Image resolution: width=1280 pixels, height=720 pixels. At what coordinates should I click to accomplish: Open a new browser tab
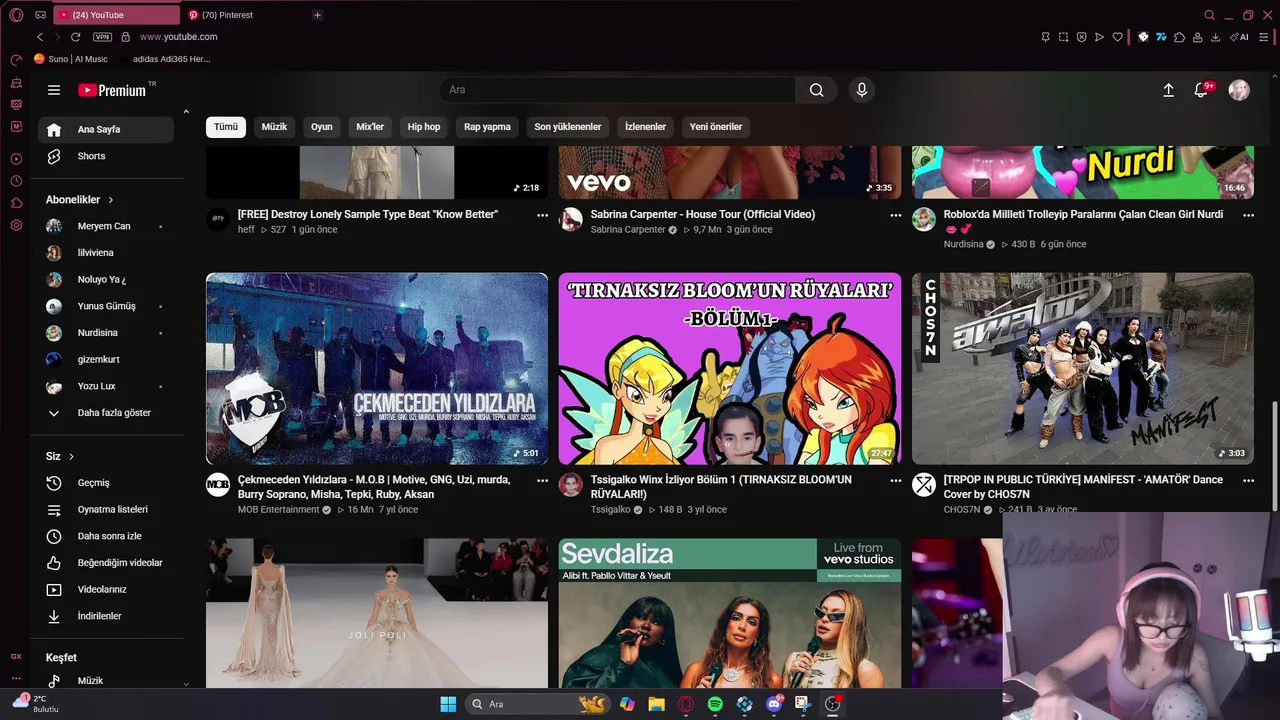[317, 15]
